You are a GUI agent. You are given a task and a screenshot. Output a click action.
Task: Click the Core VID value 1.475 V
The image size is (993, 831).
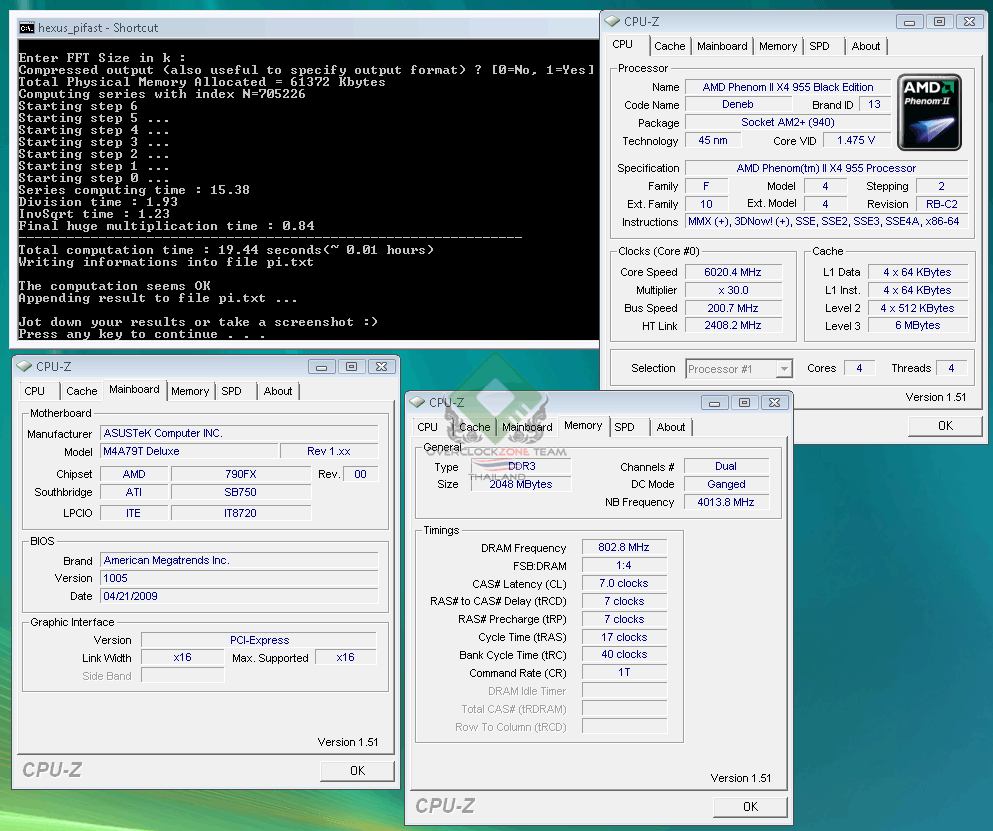[856, 141]
